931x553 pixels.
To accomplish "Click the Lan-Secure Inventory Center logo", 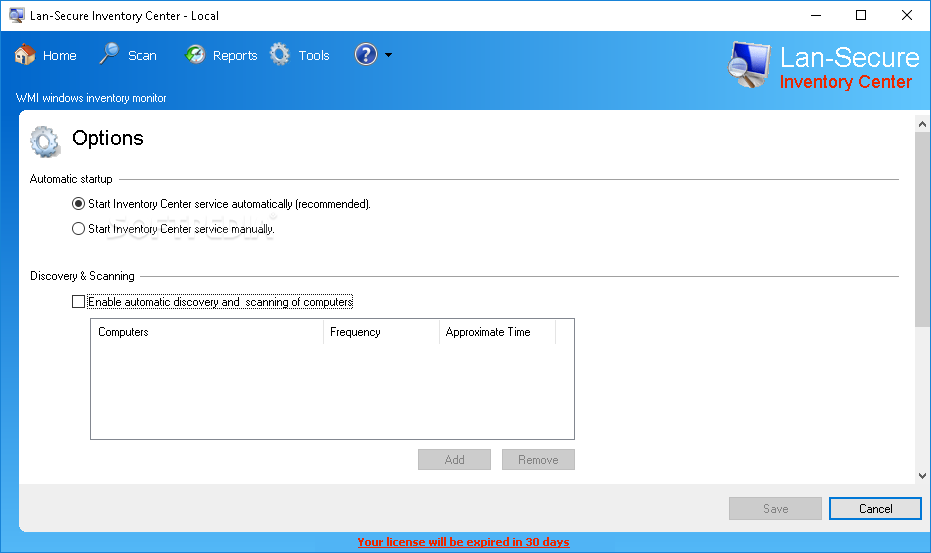I will point(824,65).
